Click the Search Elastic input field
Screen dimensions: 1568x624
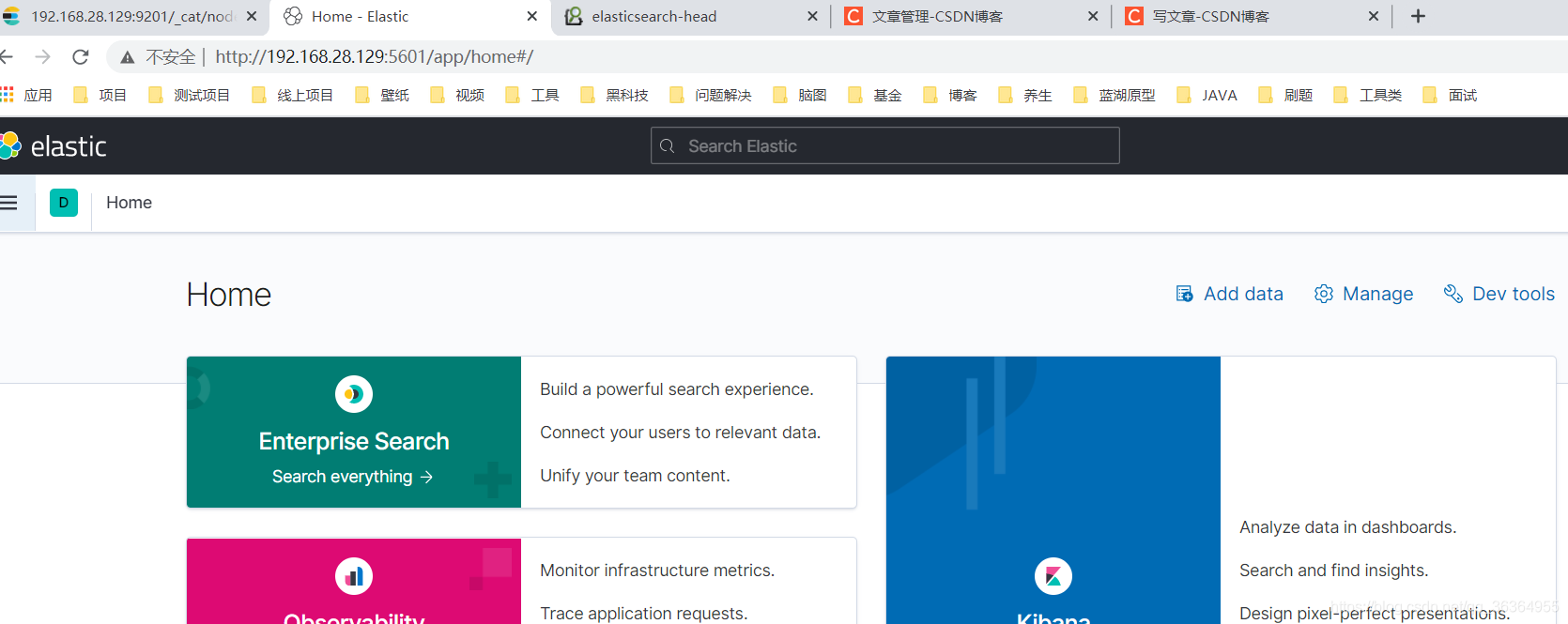(884, 145)
